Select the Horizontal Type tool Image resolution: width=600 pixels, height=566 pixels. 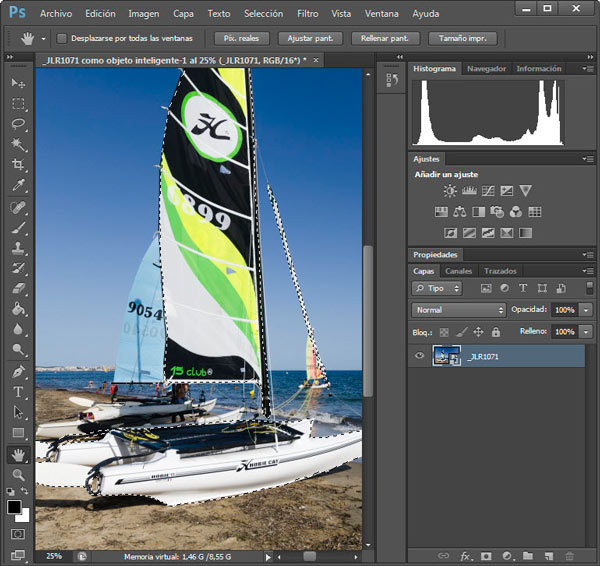pyautogui.click(x=18, y=392)
